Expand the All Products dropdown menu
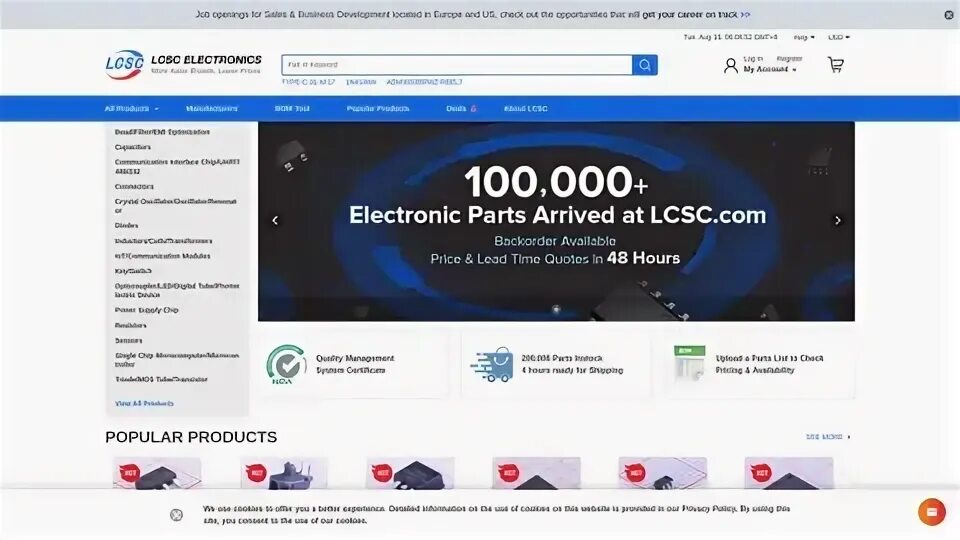960x540 pixels. point(131,108)
